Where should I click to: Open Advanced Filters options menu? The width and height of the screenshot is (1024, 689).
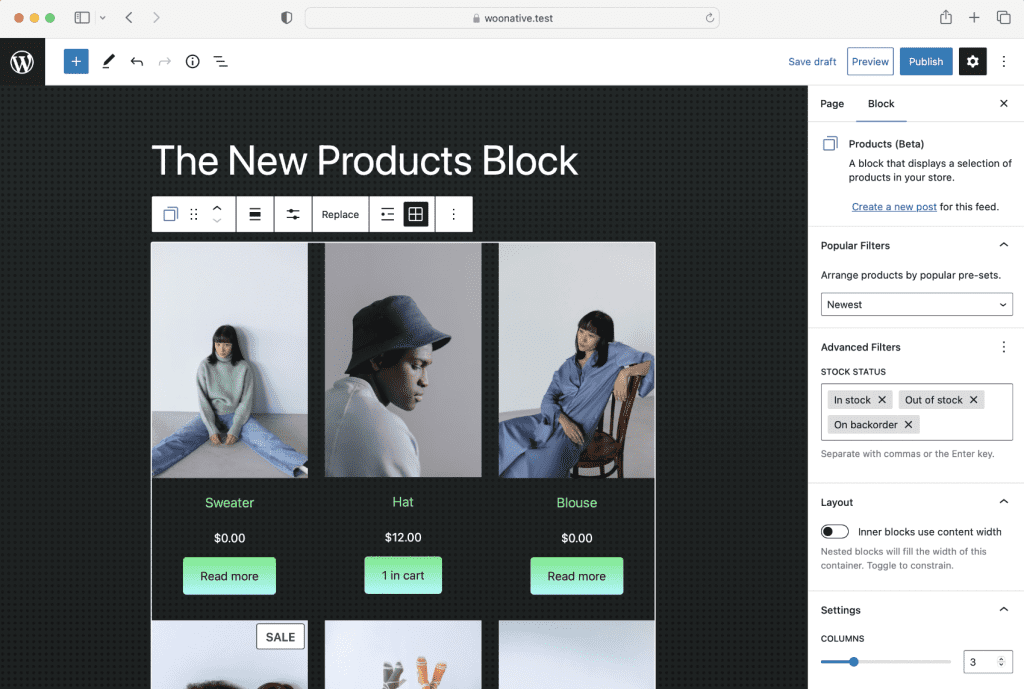point(1003,347)
